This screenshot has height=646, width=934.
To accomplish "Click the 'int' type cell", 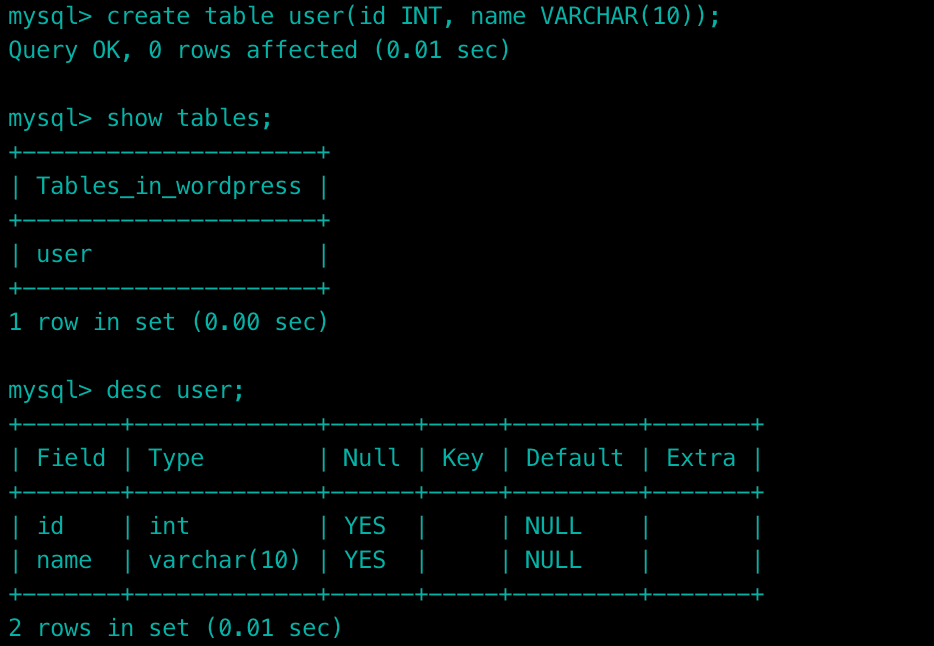I will coord(169,526).
